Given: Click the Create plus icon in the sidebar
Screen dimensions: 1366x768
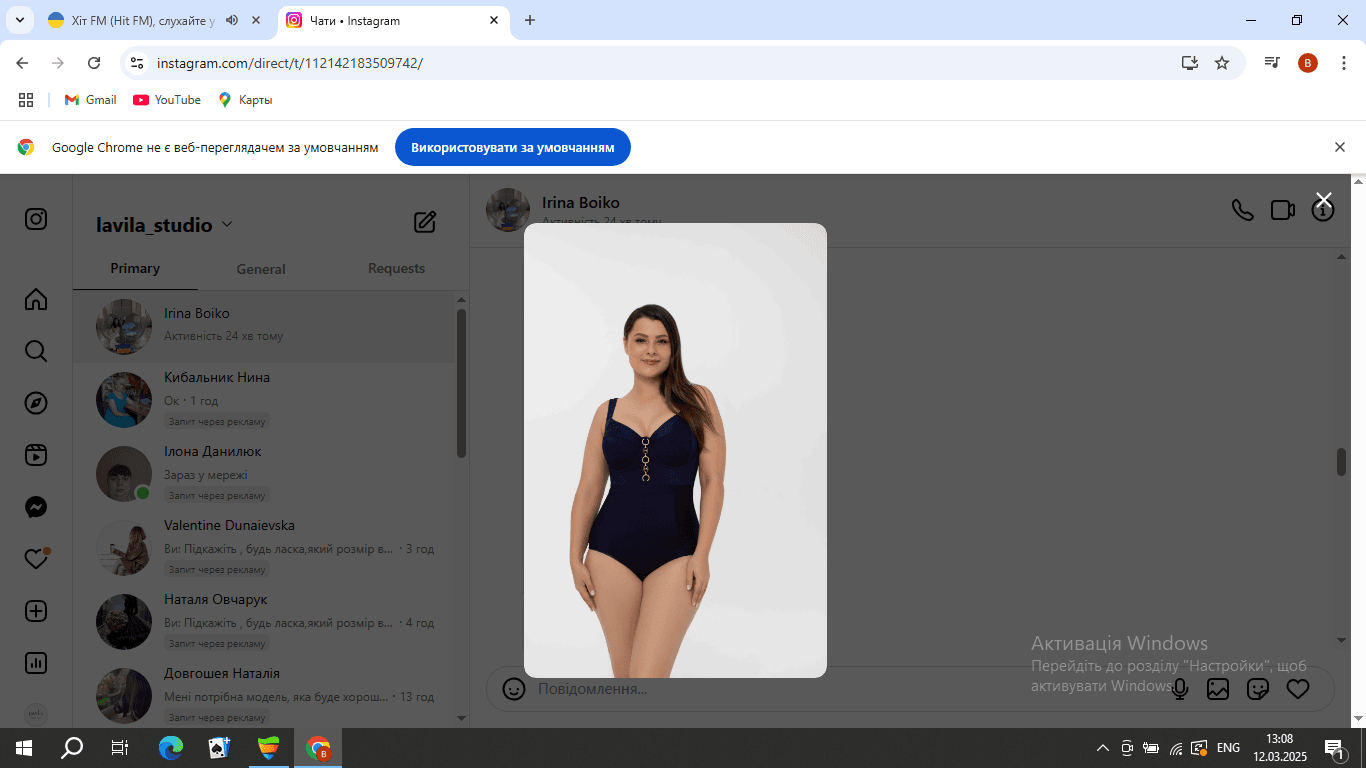Looking at the screenshot, I should tap(36, 611).
